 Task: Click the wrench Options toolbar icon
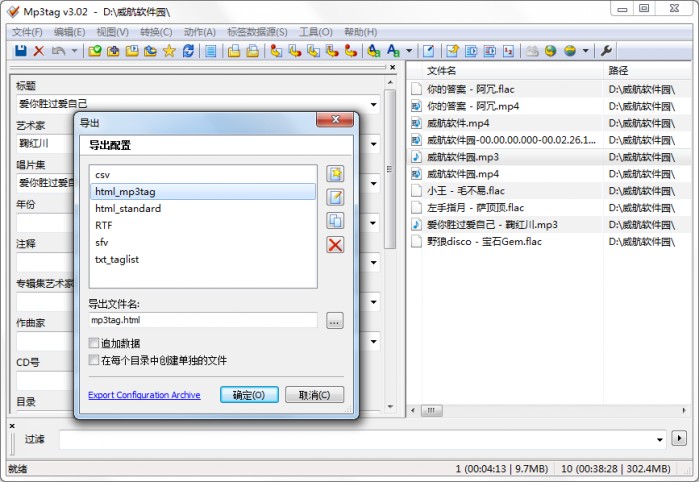(606, 51)
